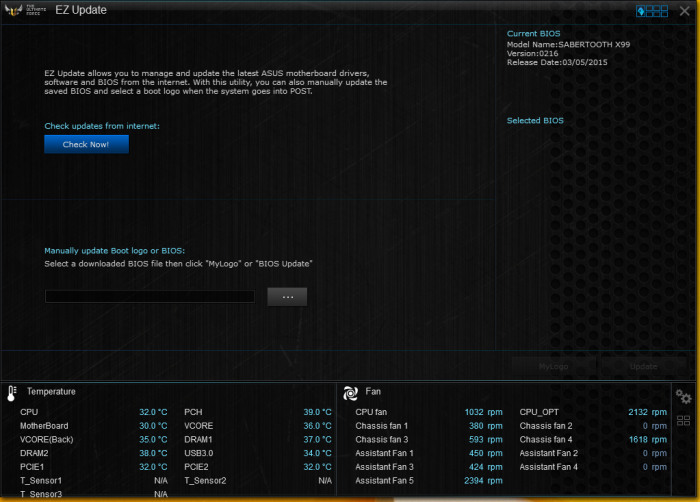The width and height of the screenshot is (700, 502).
Task: Select the Assistant Fan 5 2394 rpm reading
Action: tap(483, 481)
